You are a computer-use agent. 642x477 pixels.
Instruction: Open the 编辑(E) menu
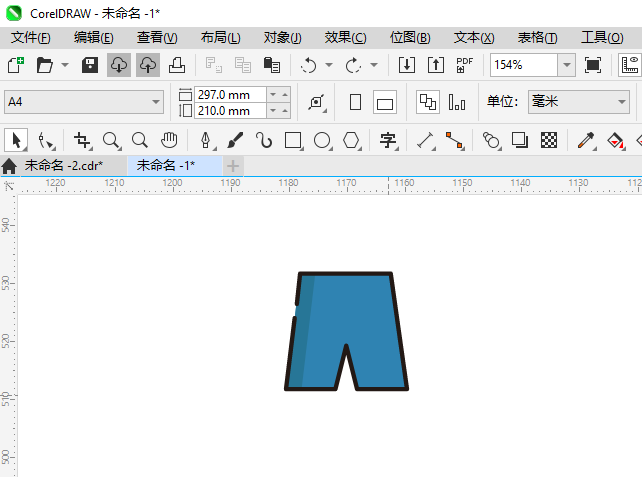pyautogui.click(x=94, y=38)
